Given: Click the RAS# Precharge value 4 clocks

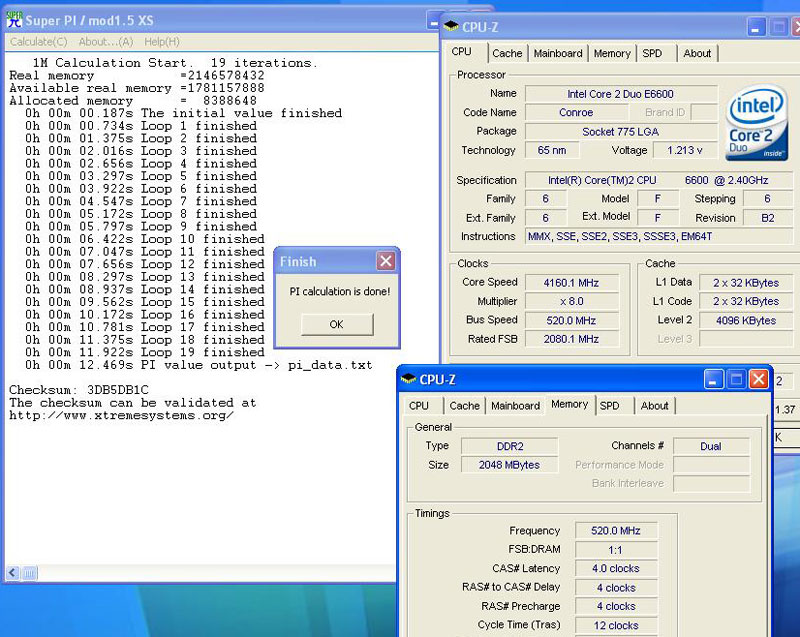Looking at the screenshot, I should click(616, 606).
